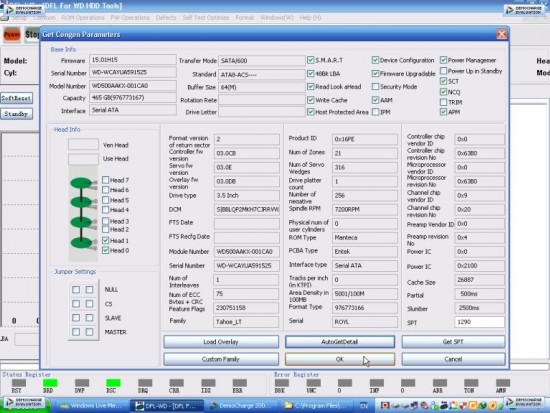Click the Firmware field in Base Info
The width and height of the screenshot is (550, 413).
coord(133,60)
